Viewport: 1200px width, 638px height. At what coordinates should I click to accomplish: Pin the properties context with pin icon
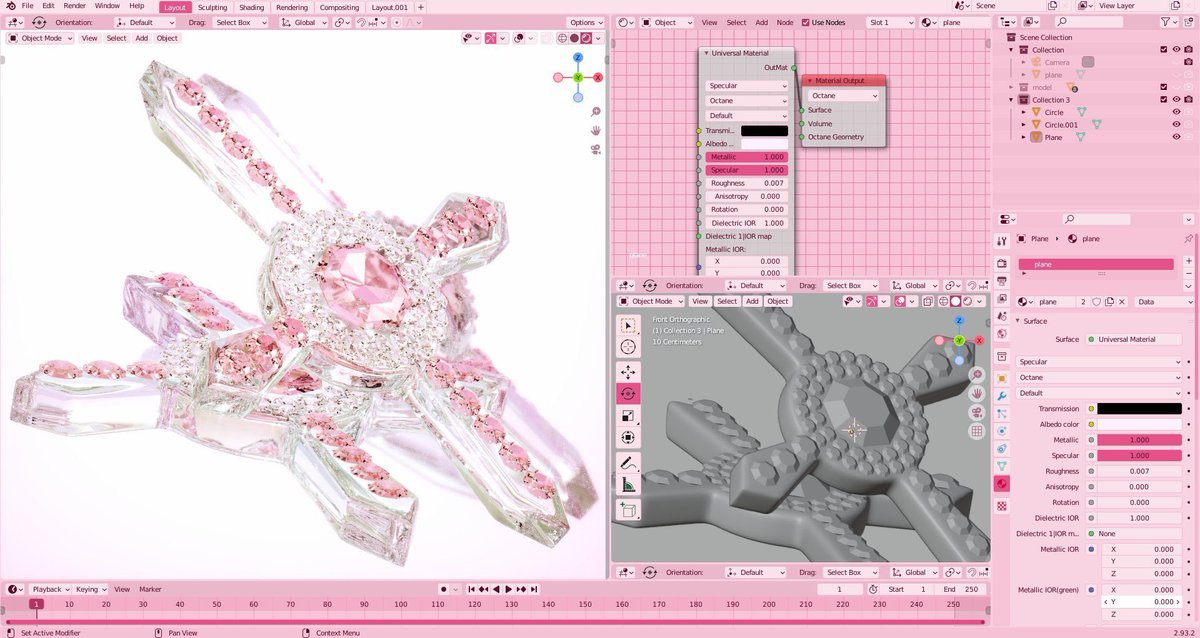pyautogui.click(x=1188, y=239)
